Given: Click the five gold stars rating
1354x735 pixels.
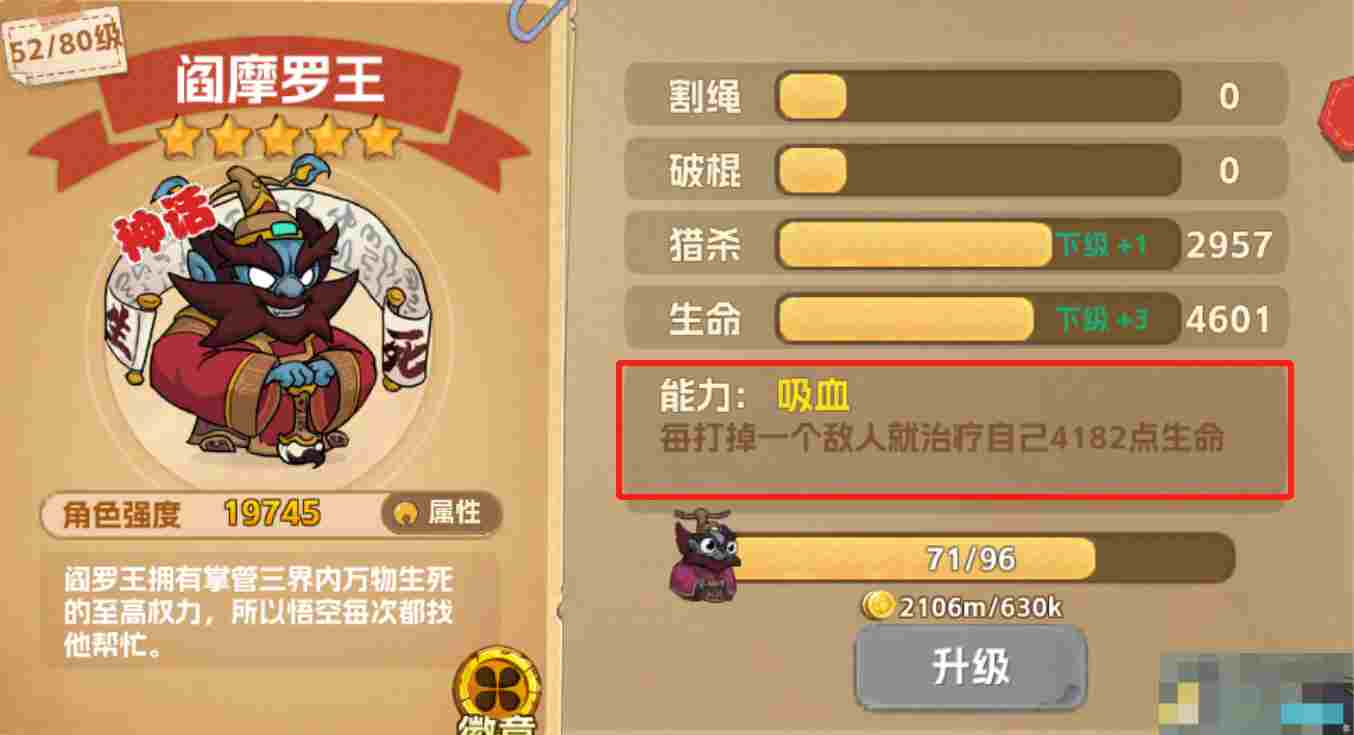Looking at the screenshot, I should [x=279, y=136].
